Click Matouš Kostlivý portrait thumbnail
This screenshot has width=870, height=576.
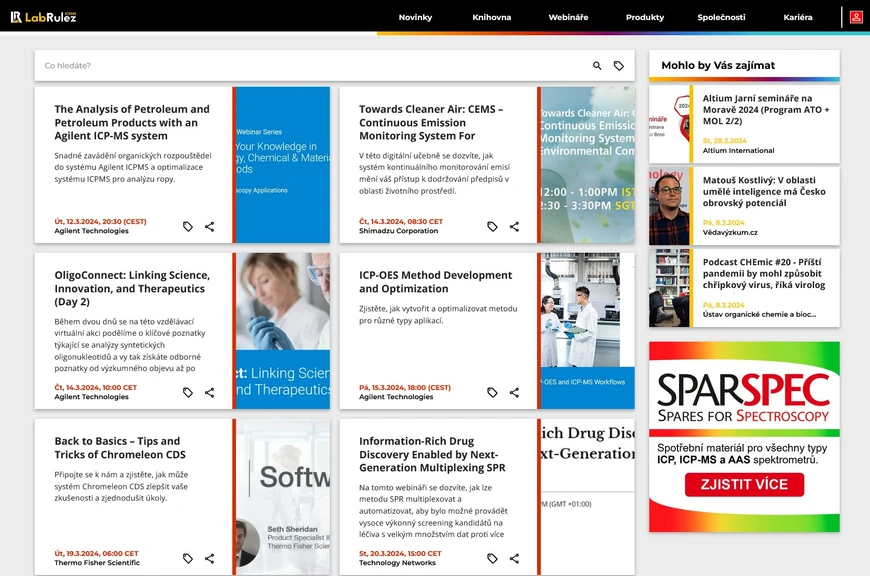(x=669, y=206)
